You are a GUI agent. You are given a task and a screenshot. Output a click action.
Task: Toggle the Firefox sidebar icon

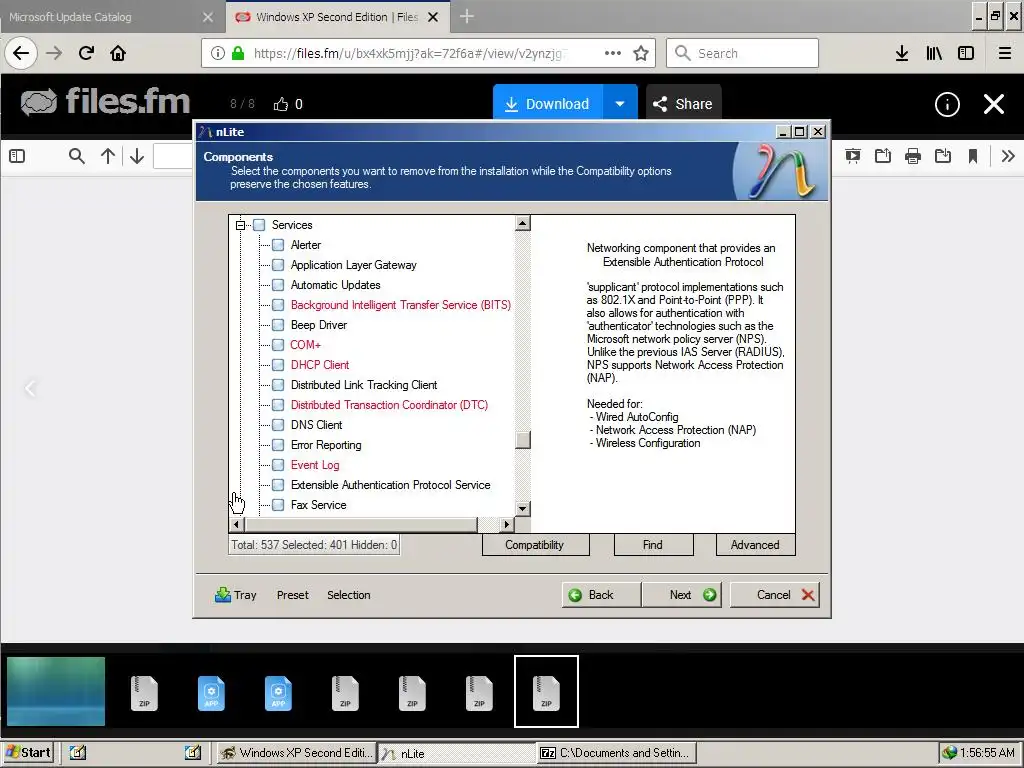(966, 53)
